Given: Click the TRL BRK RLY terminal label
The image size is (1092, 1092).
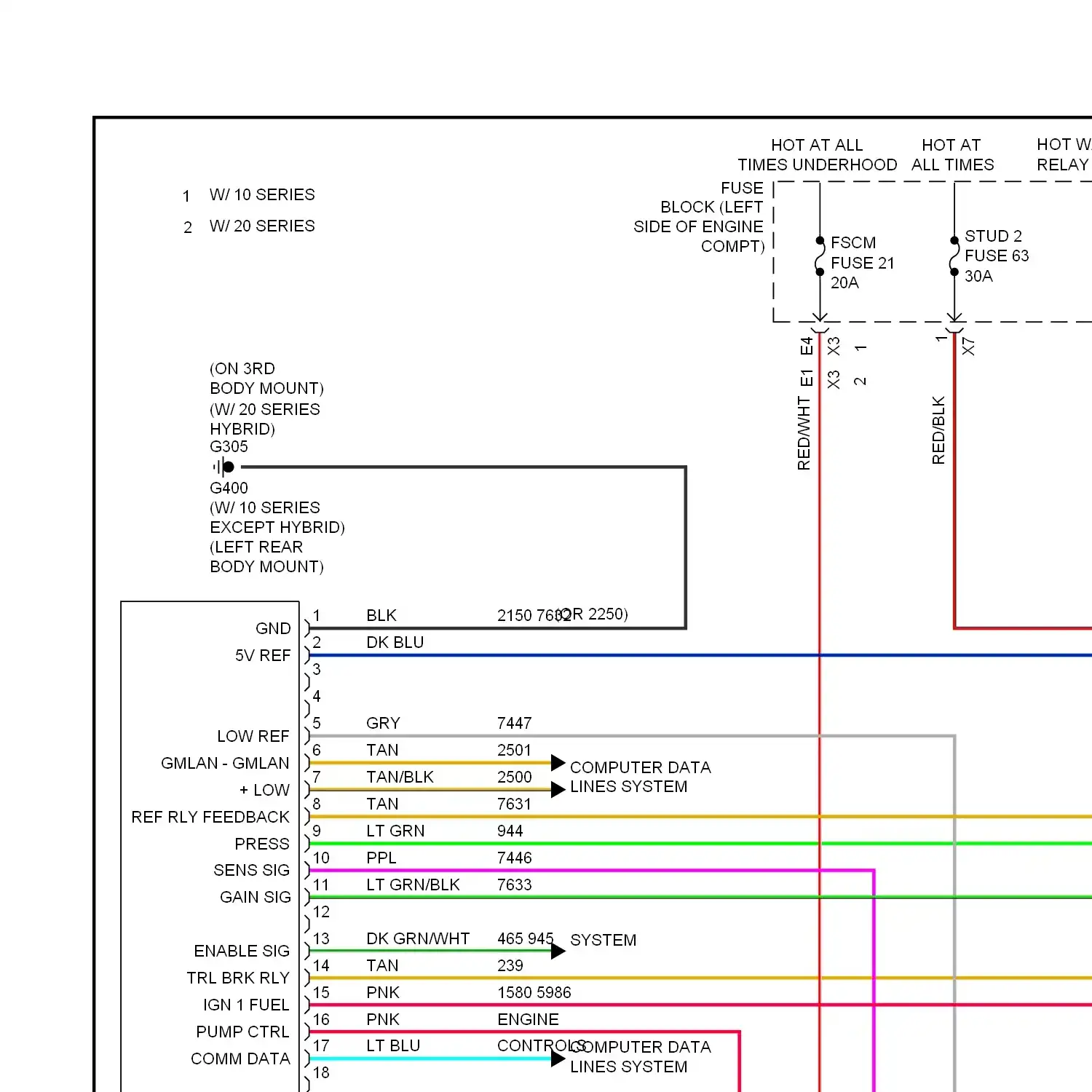Looking at the screenshot, I should (x=238, y=978).
